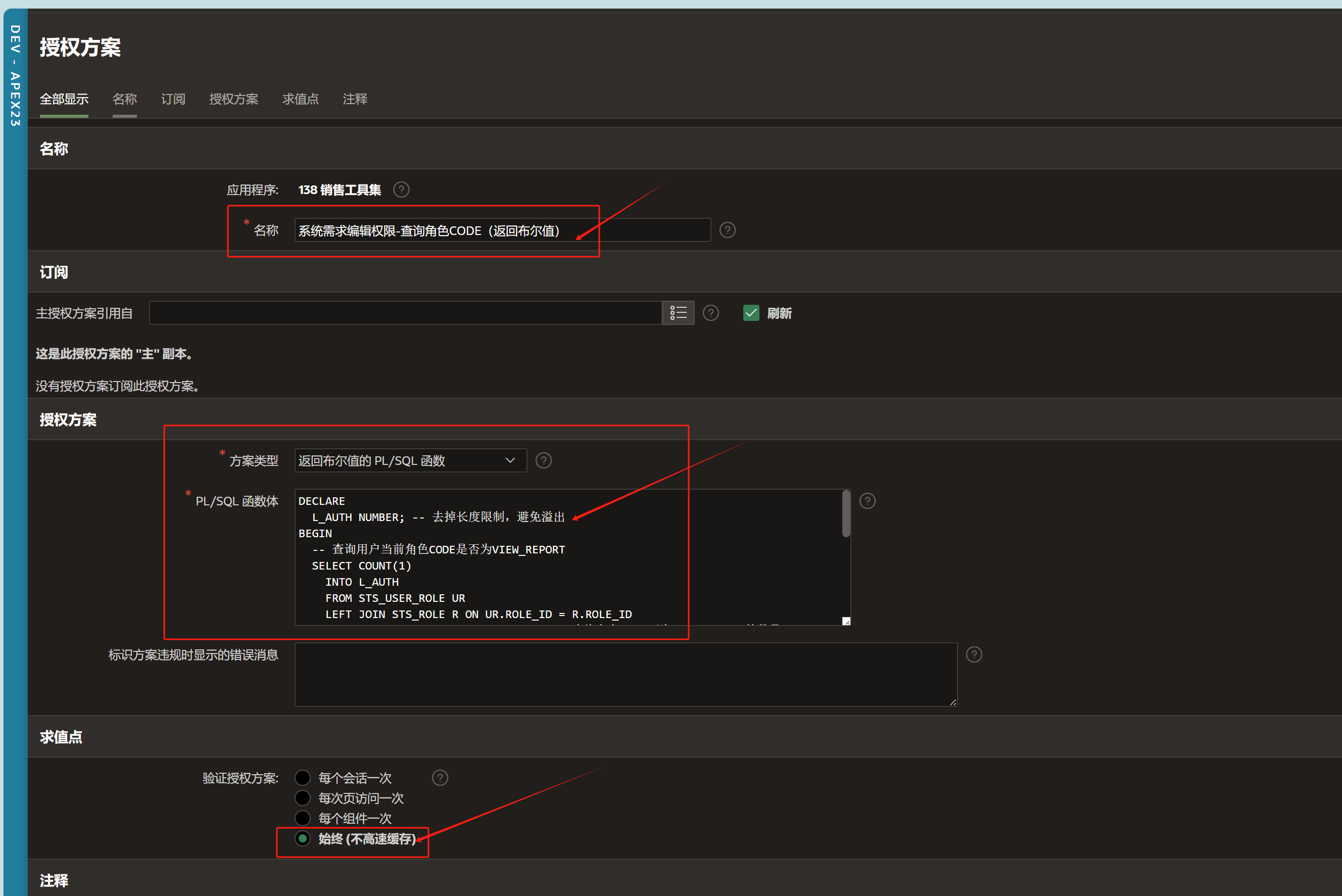
Task: Switch to the 注释 tab
Action: click(x=354, y=99)
